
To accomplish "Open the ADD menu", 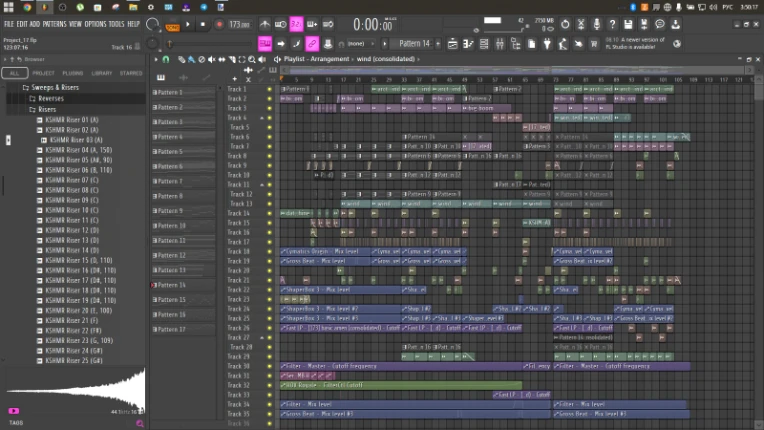I will [x=35, y=24].
